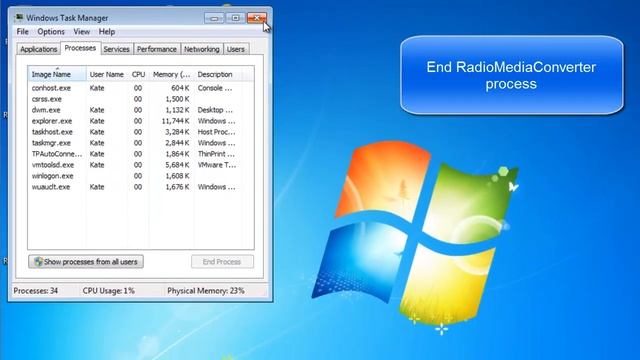Click the ThinPrint ... description cell
The image size is (640, 360).
216,154
